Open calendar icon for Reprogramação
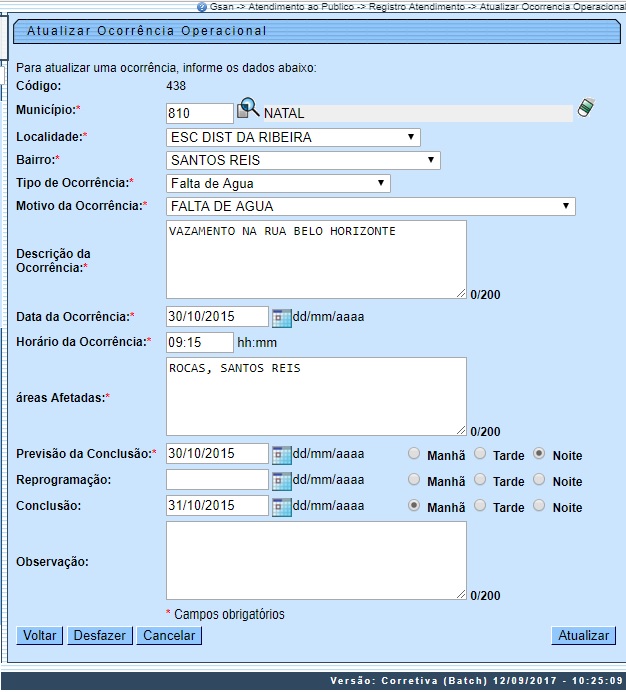 point(281,480)
